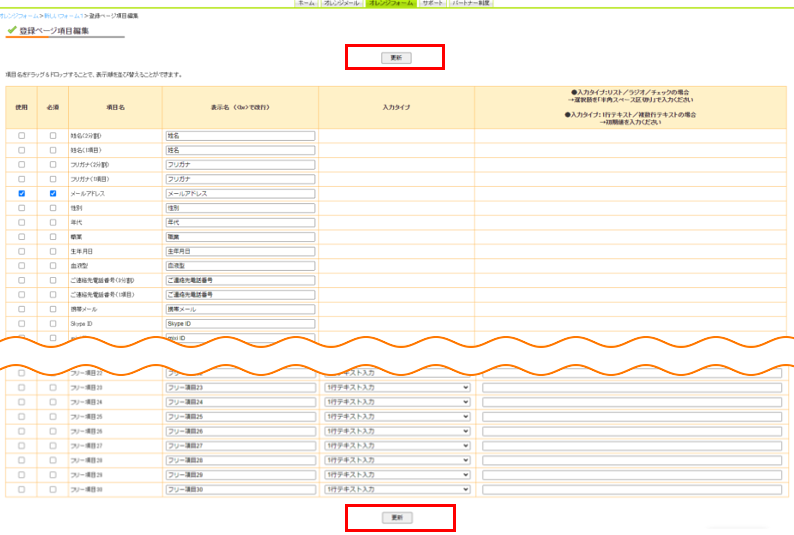Viewport: 794px width, 535px height.
Task: Expand the 入力タイプ dropdown for フリー項目24
Action: point(397,402)
